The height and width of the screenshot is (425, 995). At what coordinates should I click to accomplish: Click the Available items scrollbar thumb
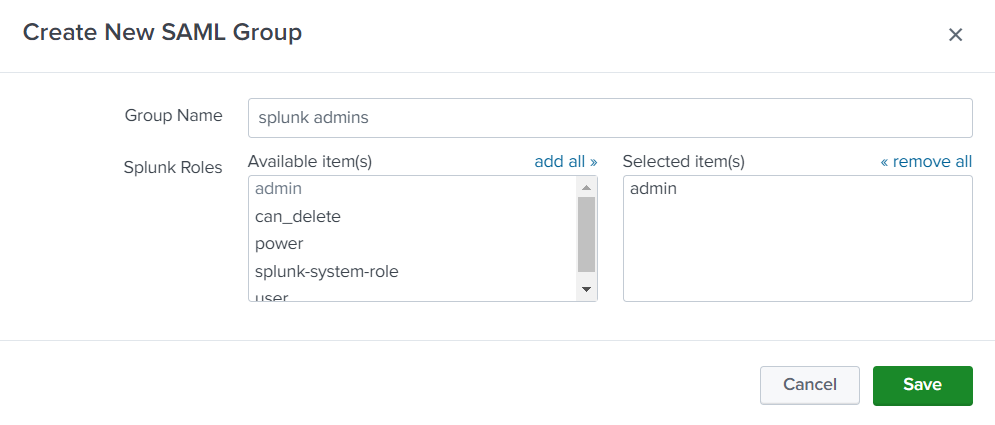[x=586, y=233]
